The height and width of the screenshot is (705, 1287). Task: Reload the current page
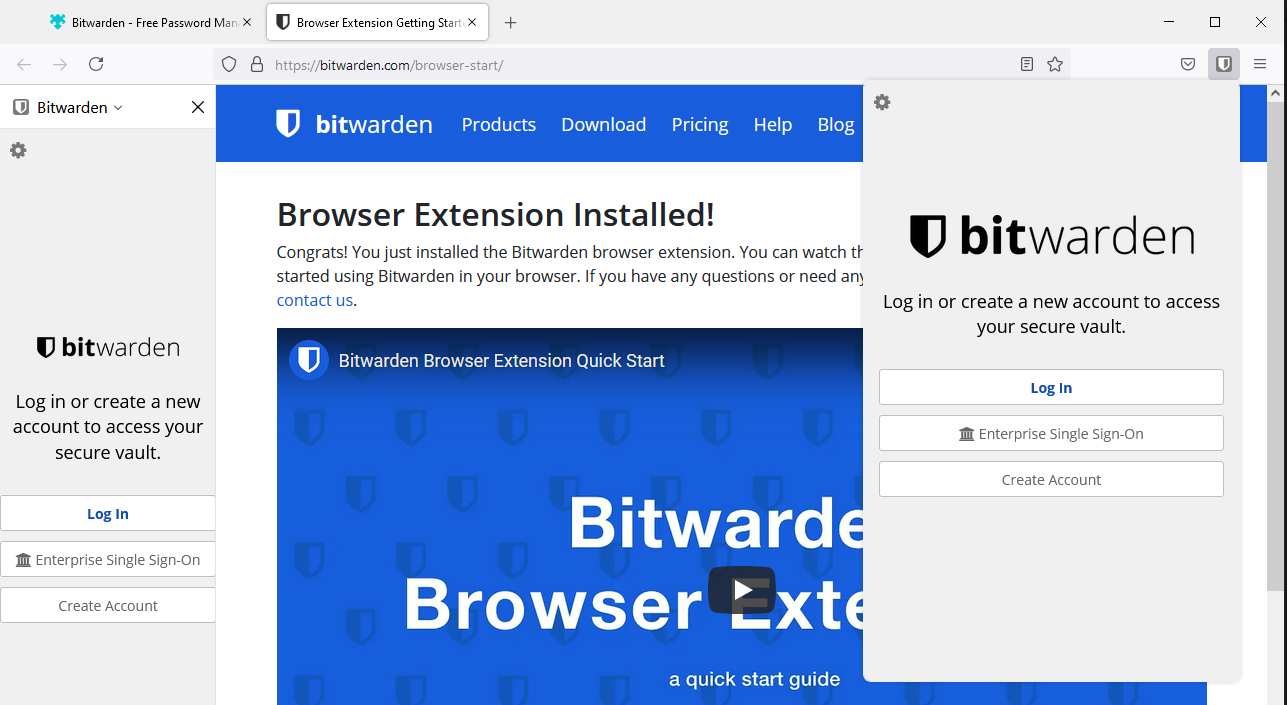[96, 64]
